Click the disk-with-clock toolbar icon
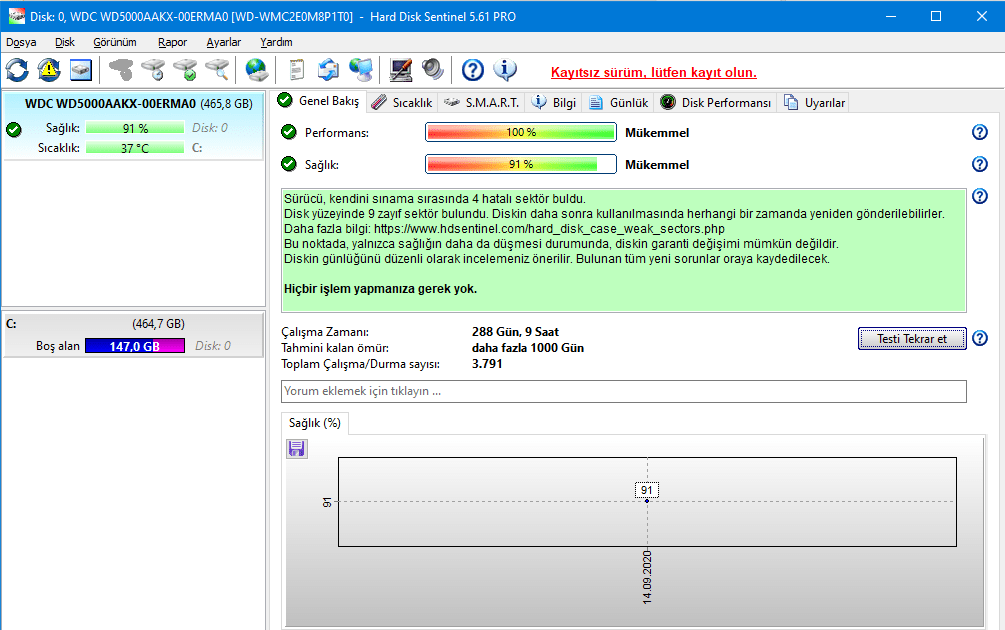The height and width of the screenshot is (630, 1005). (153, 70)
